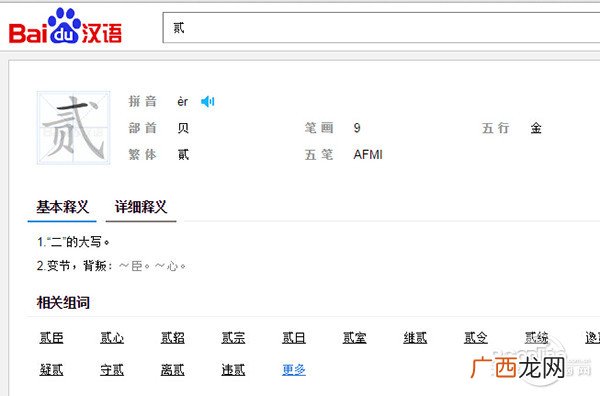Click the traditional form 貳

point(183,155)
